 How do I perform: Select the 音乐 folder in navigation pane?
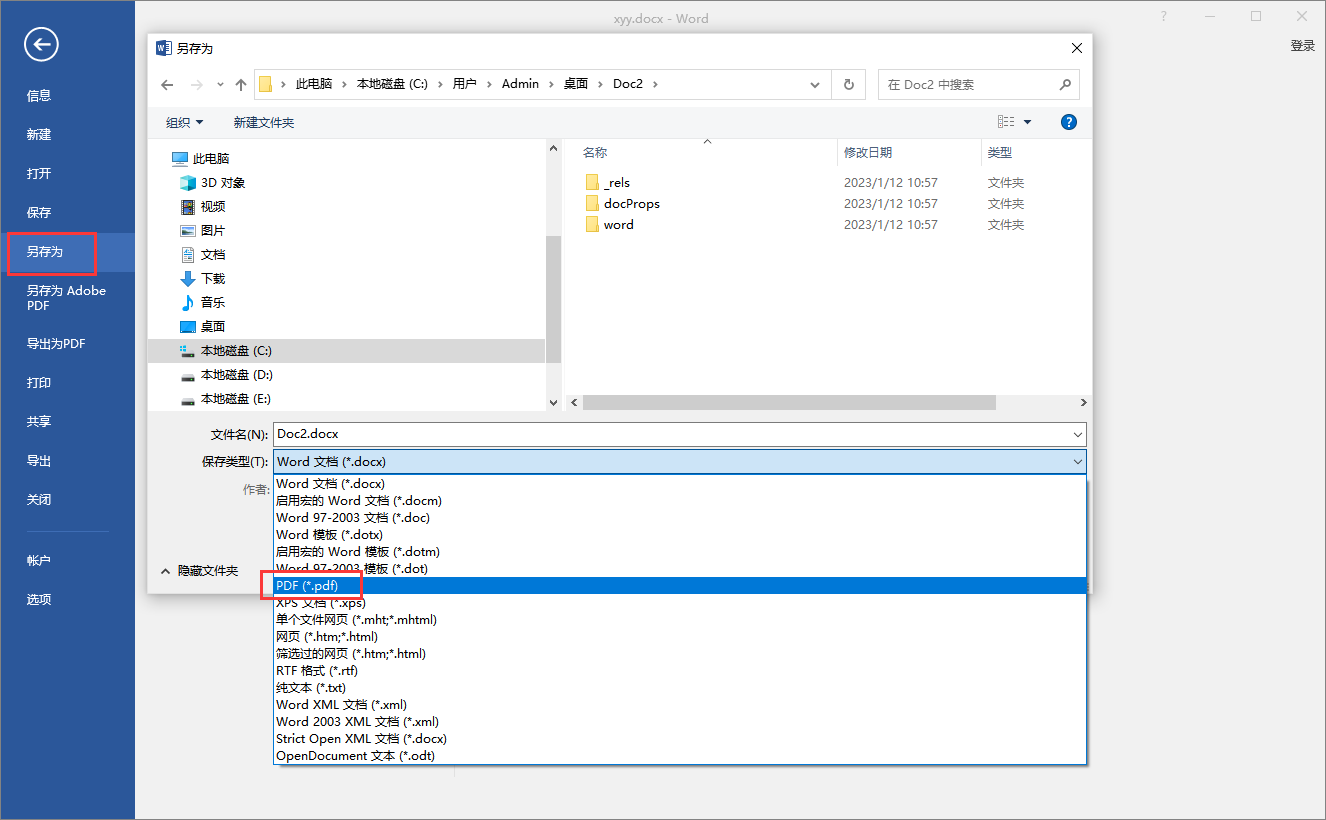coord(212,303)
